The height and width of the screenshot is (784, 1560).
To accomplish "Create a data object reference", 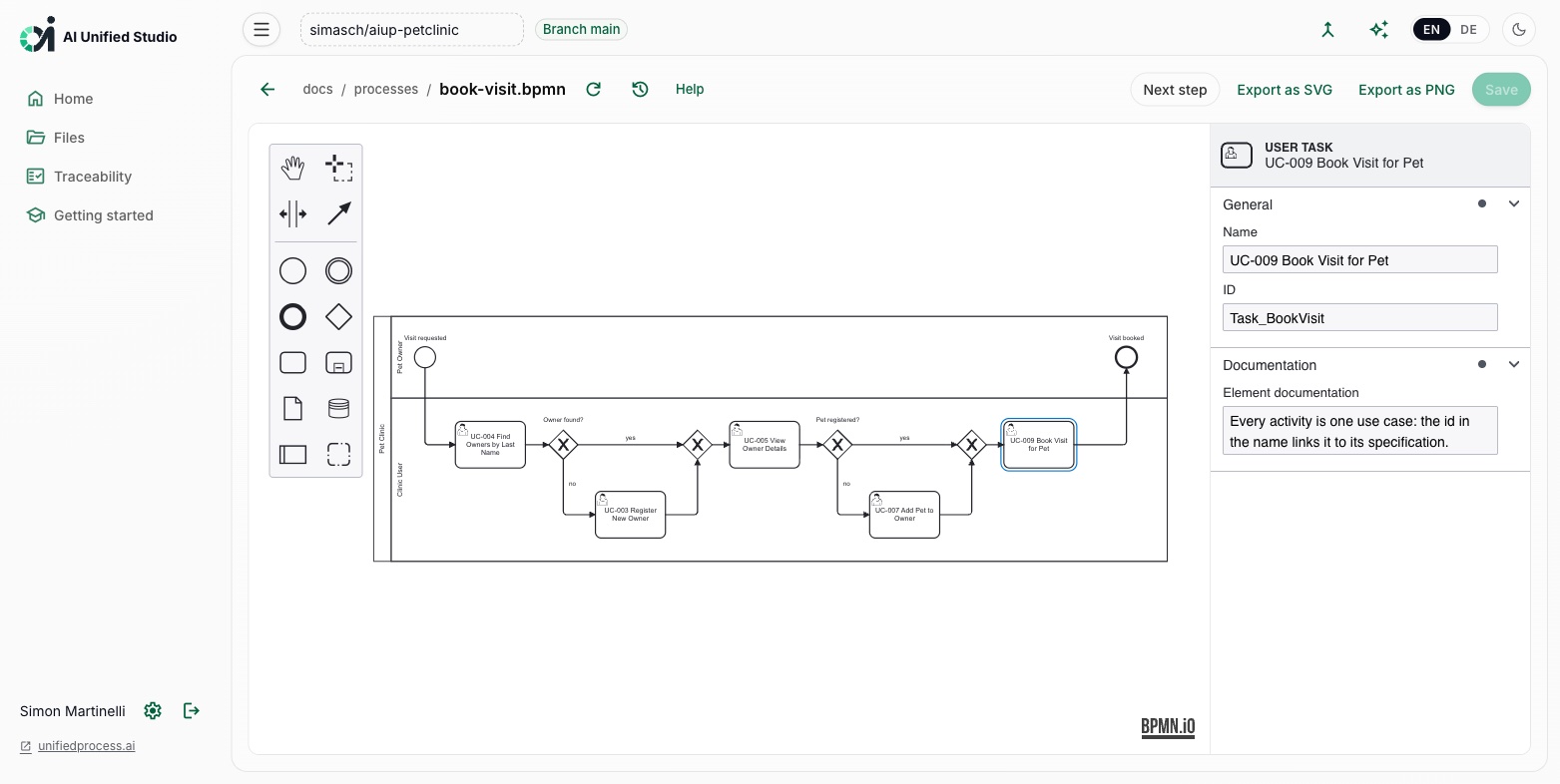I will [292, 408].
